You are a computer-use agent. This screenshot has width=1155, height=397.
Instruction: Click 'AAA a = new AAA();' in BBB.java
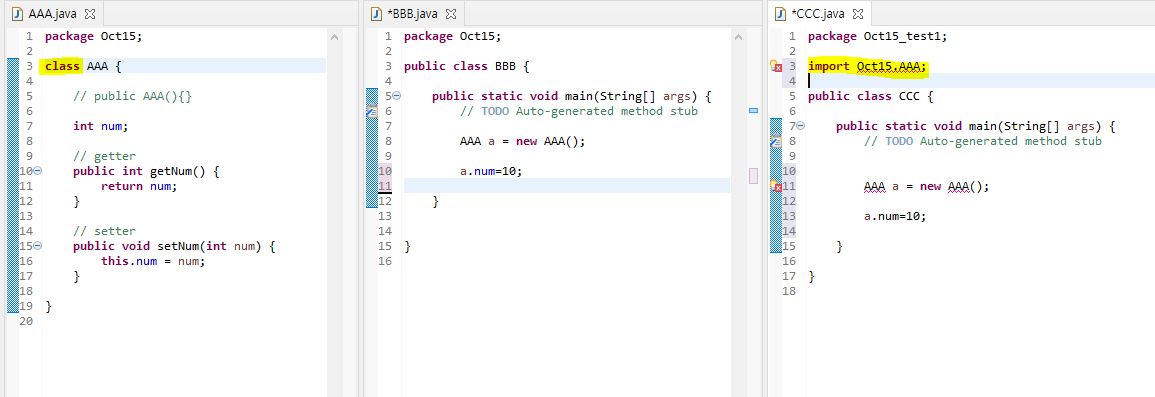tap(522, 141)
